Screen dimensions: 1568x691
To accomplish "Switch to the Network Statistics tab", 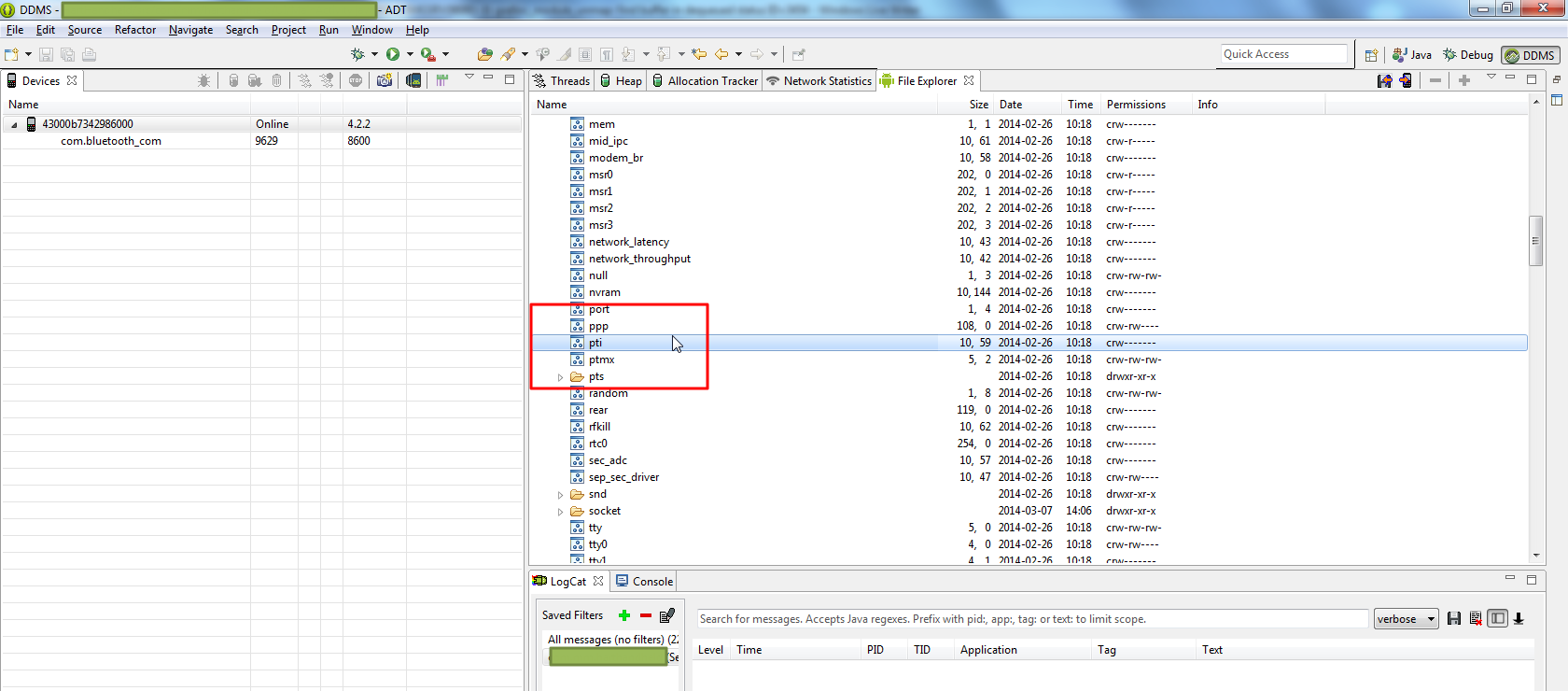I will (819, 81).
